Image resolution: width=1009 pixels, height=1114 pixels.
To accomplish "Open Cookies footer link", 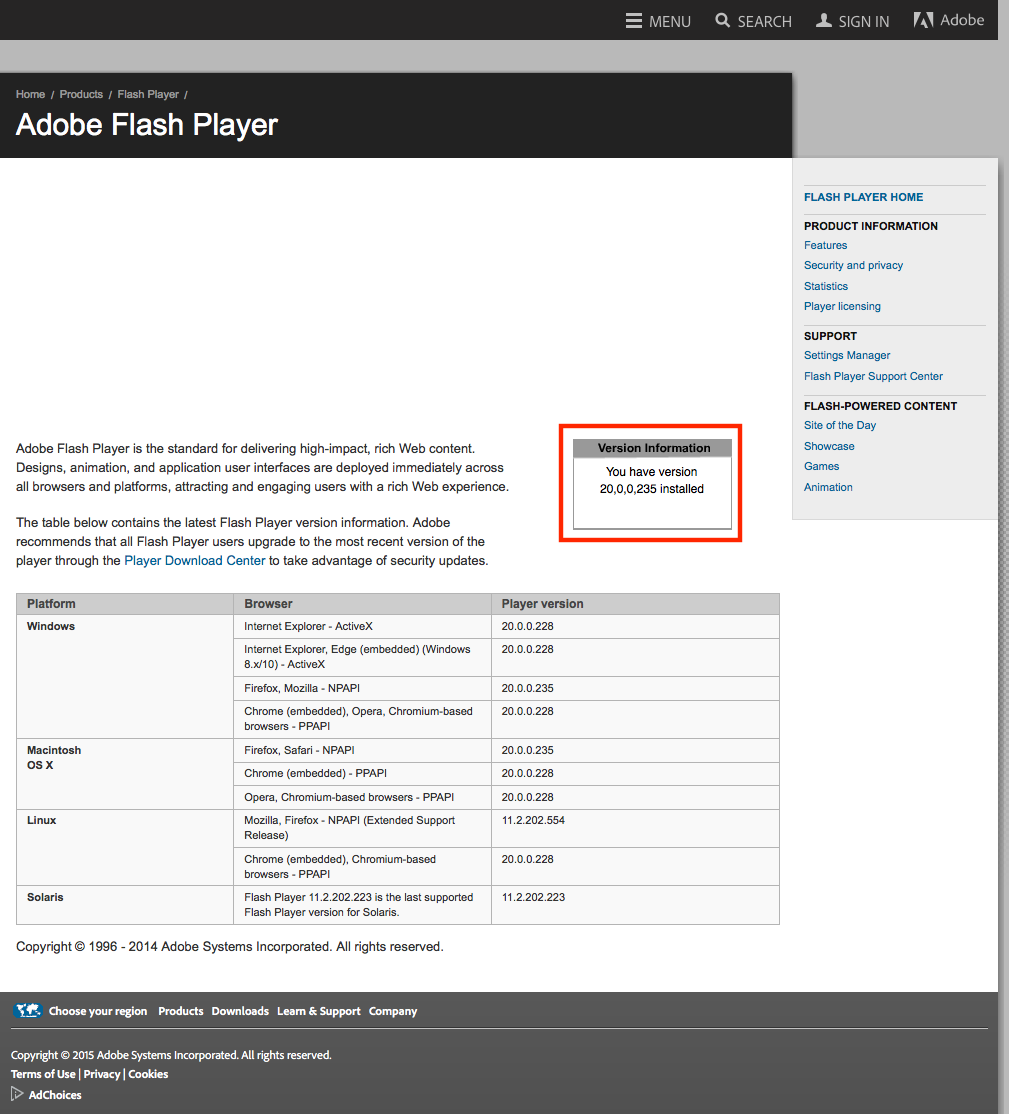I will pos(148,1074).
